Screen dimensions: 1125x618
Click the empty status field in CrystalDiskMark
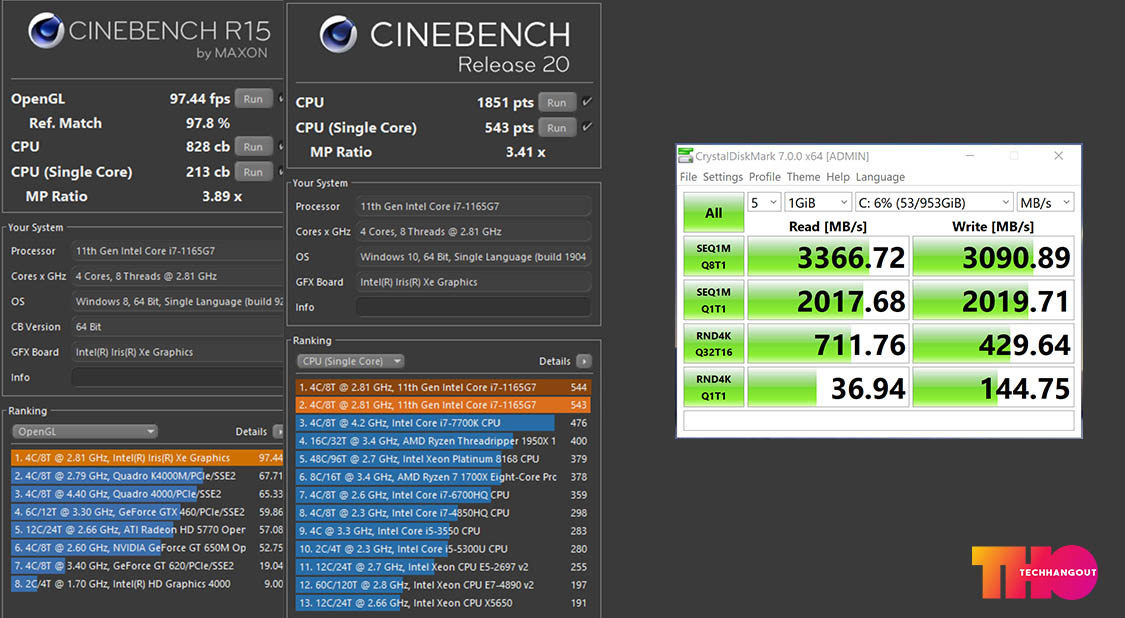tap(879, 421)
